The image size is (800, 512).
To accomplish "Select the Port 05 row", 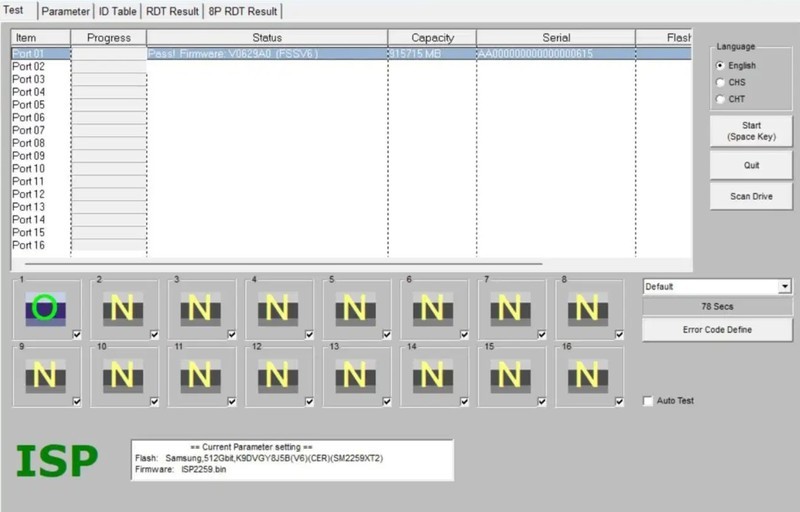I will tap(352, 105).
